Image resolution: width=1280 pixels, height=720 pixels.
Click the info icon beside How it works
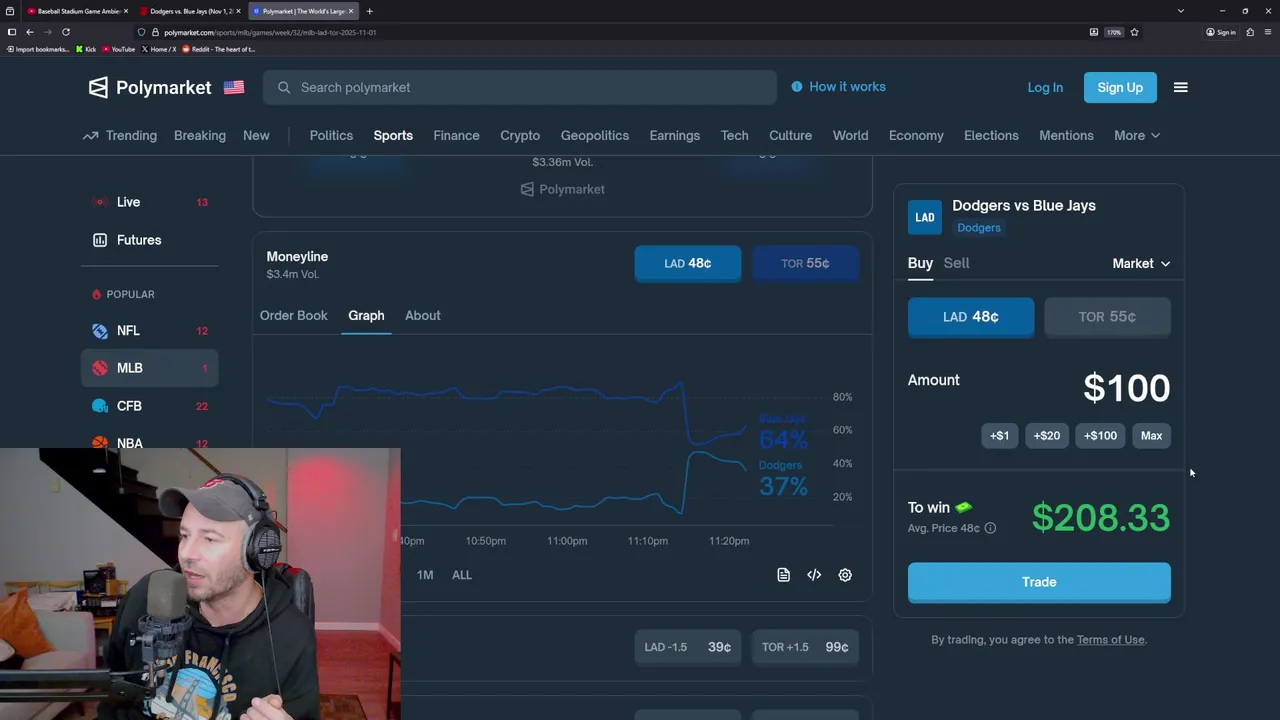797,87
